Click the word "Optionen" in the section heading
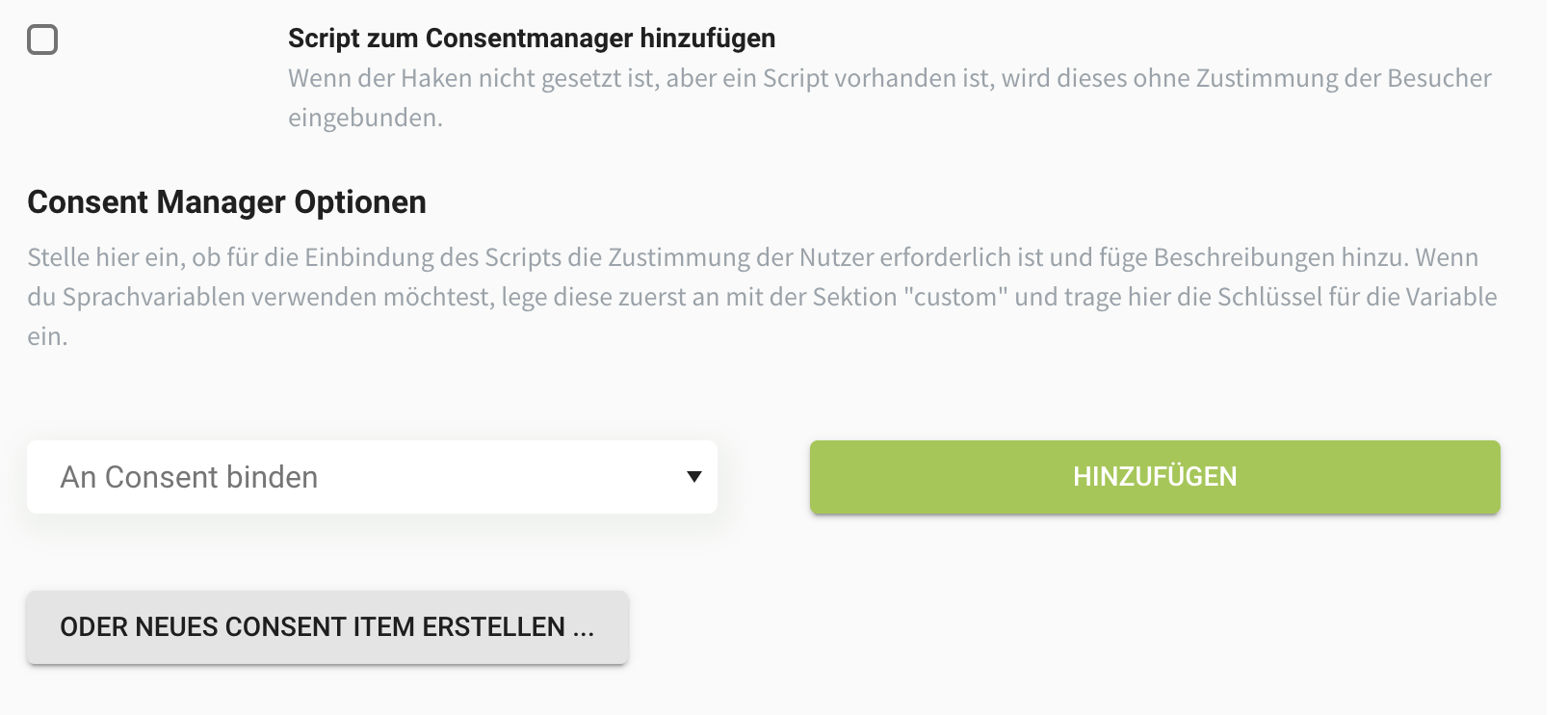Viewport: 1568px width, 715px height. (360, 202)
